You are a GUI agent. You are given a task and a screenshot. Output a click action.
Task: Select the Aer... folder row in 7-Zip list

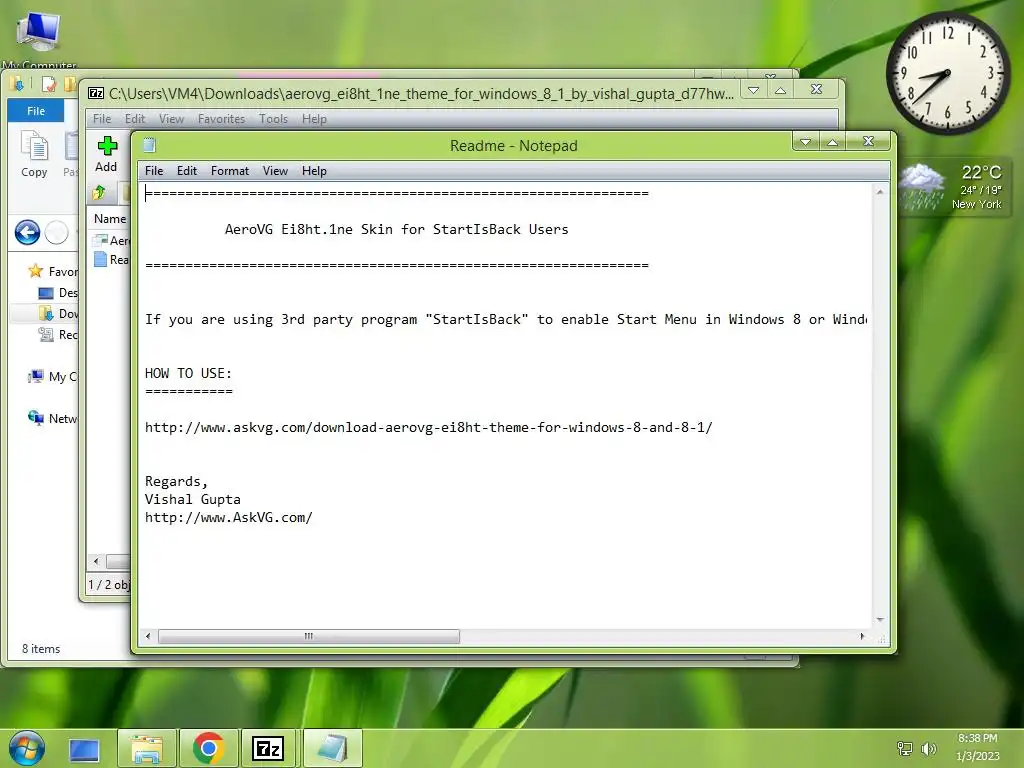(111, 240)
